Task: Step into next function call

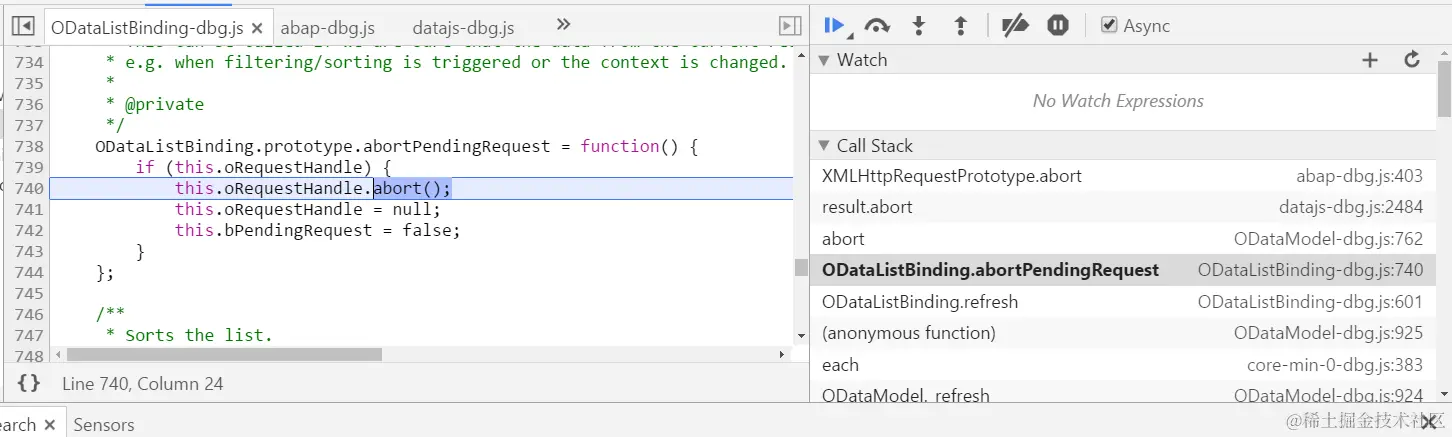Action: 919,26
